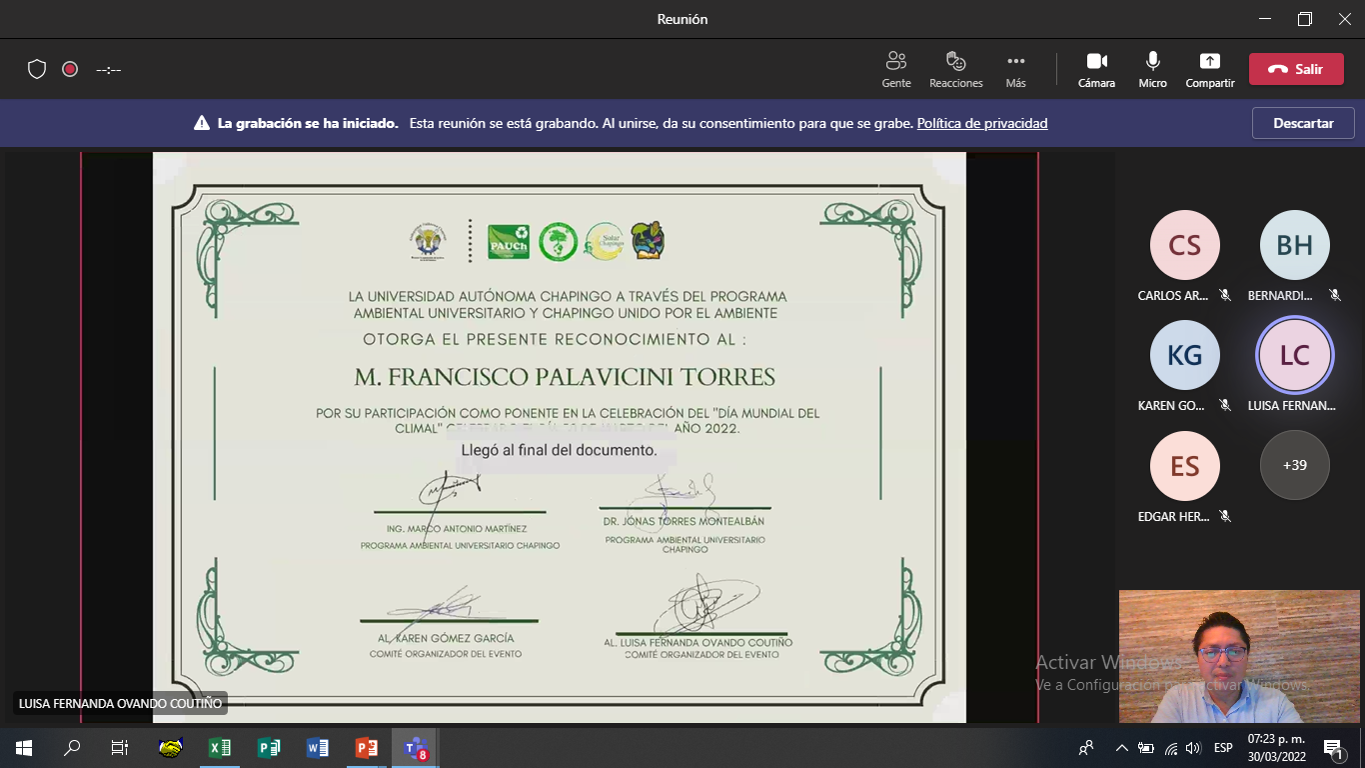This screenshot has height=768, width=1365.
Task: Select participant CS Carlos avatar
Action: (1185, 245)
